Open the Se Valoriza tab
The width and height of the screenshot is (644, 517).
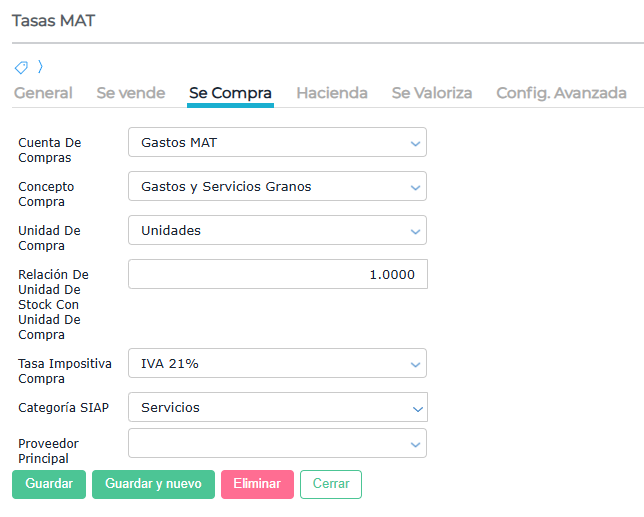(x=431, y=93)
